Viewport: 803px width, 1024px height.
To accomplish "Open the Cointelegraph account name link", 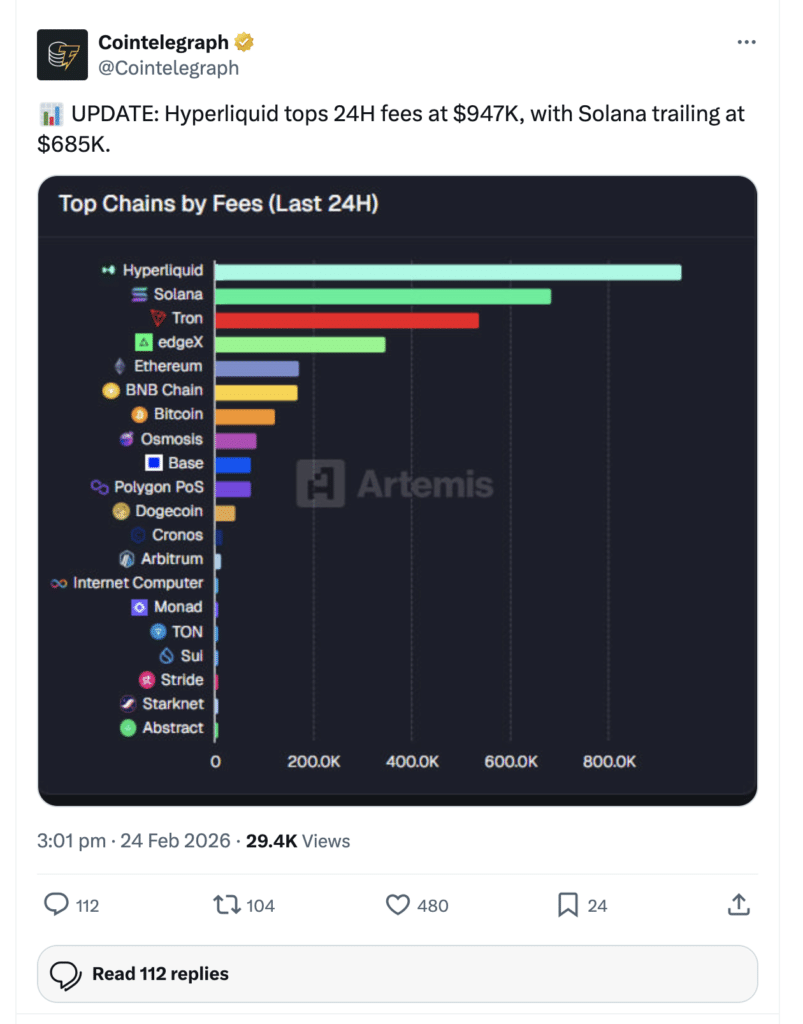I will click(x=163, y=42).
